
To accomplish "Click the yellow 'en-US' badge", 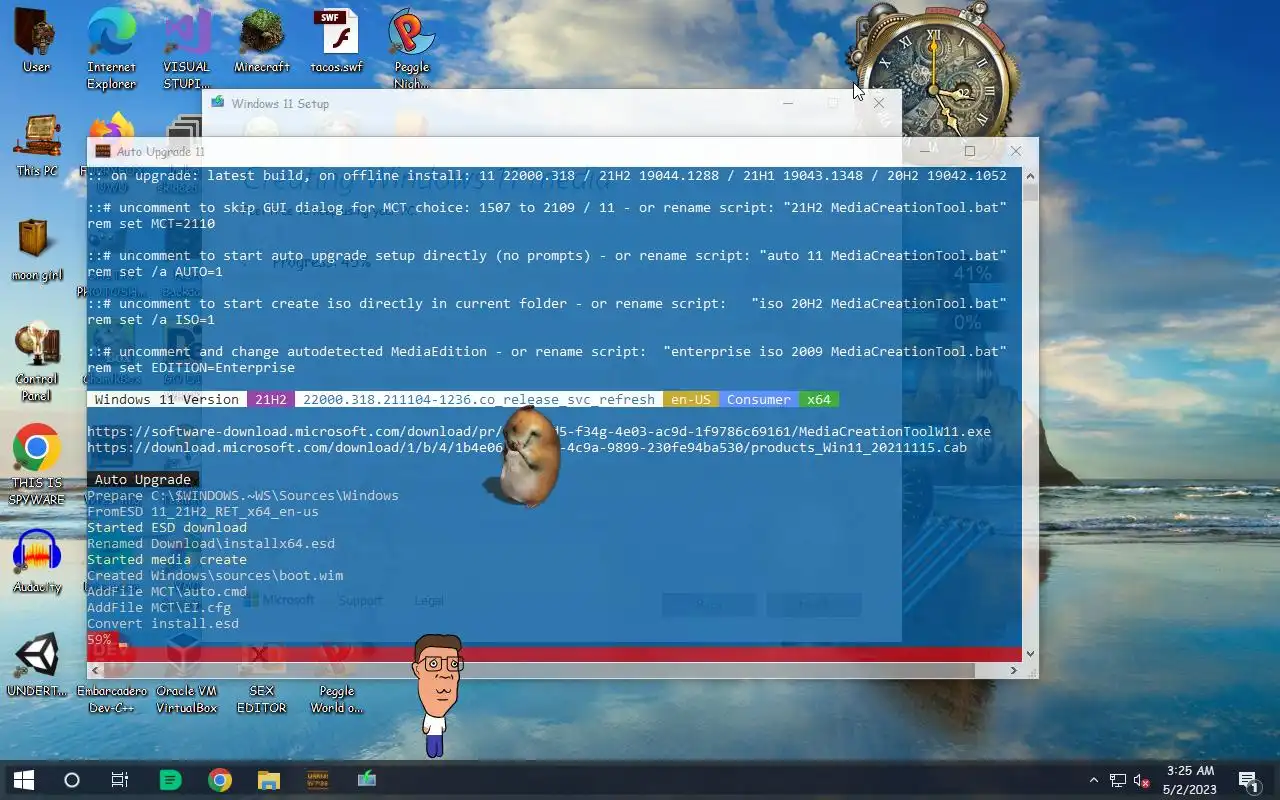I will tap(691, 400).
